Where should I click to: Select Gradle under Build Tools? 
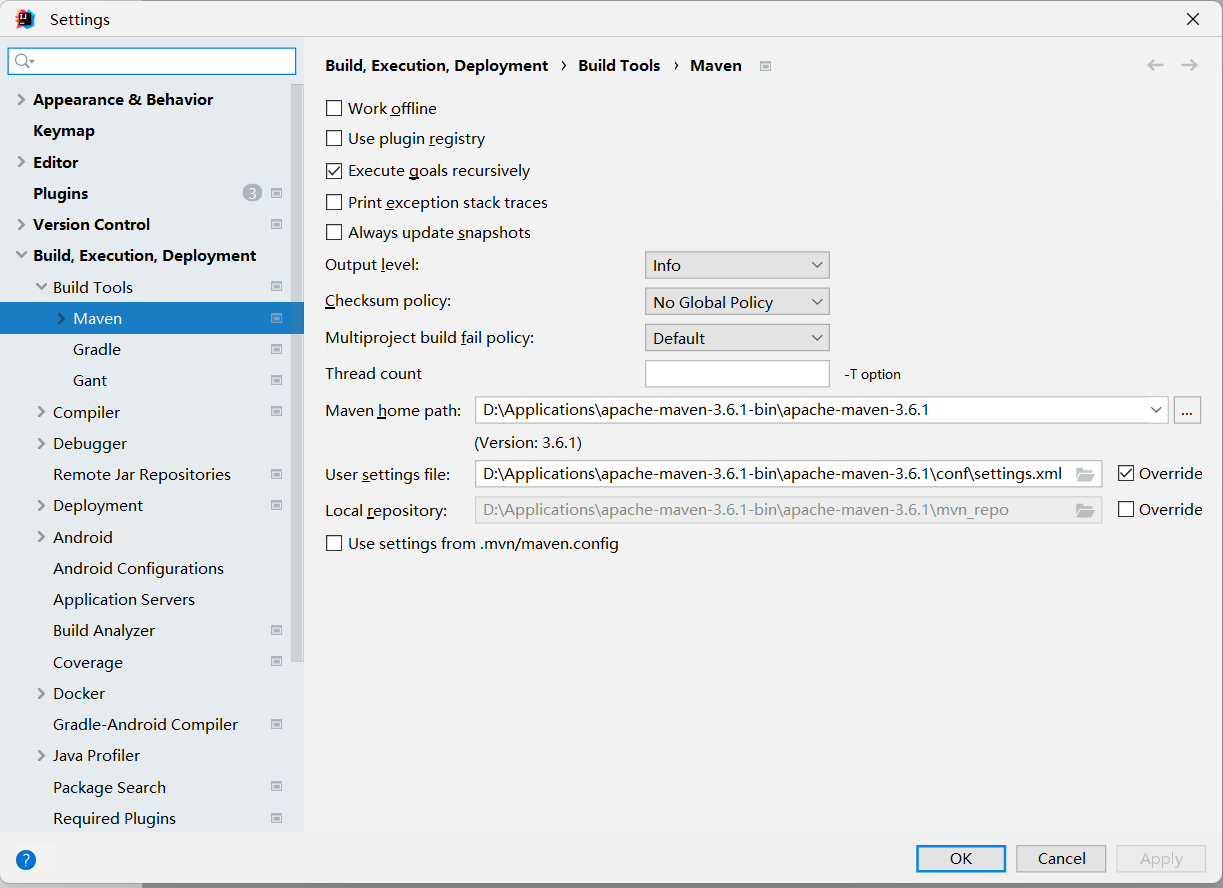(97, 349)
